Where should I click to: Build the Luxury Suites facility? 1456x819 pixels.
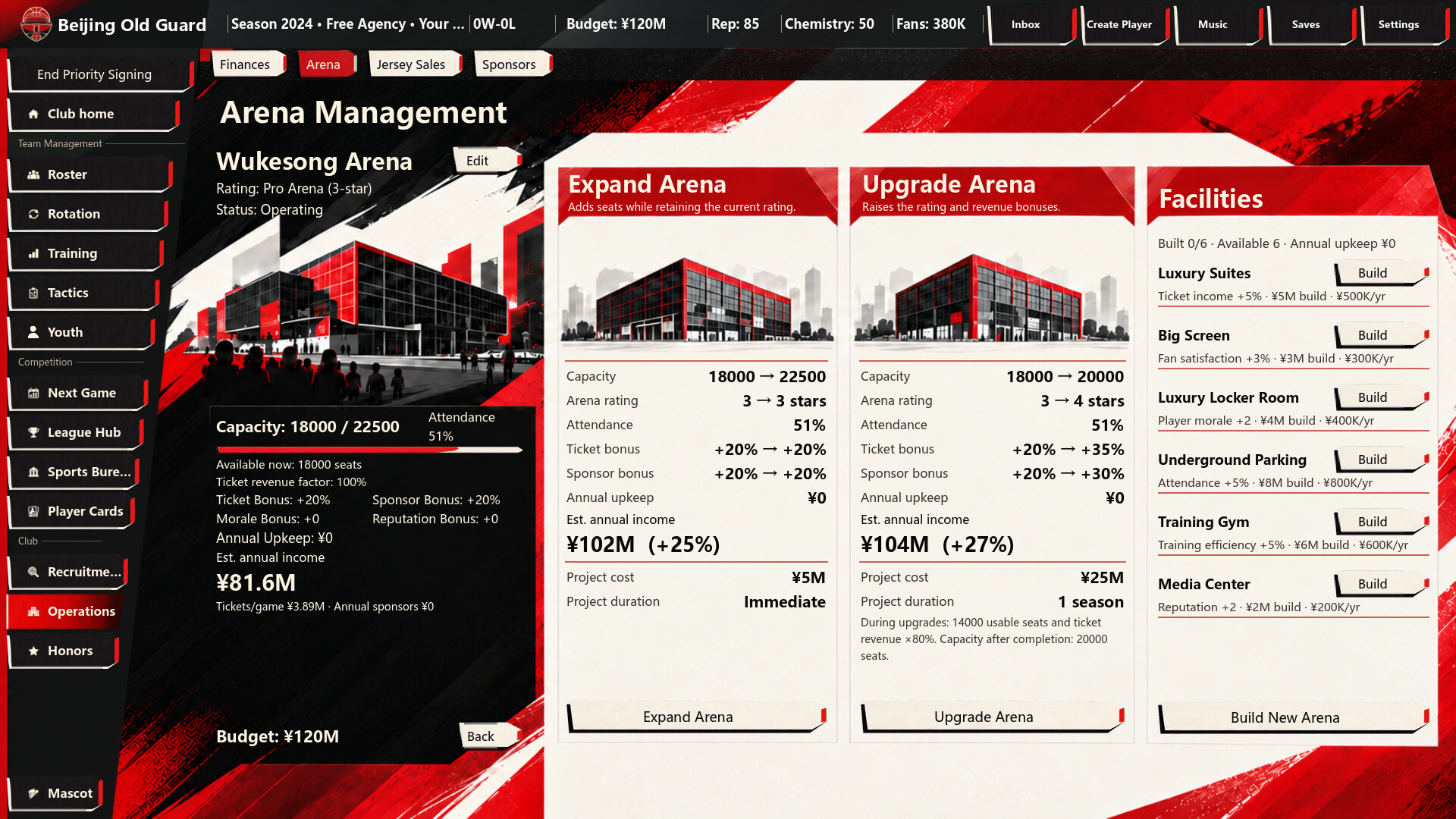[1381, 273]
